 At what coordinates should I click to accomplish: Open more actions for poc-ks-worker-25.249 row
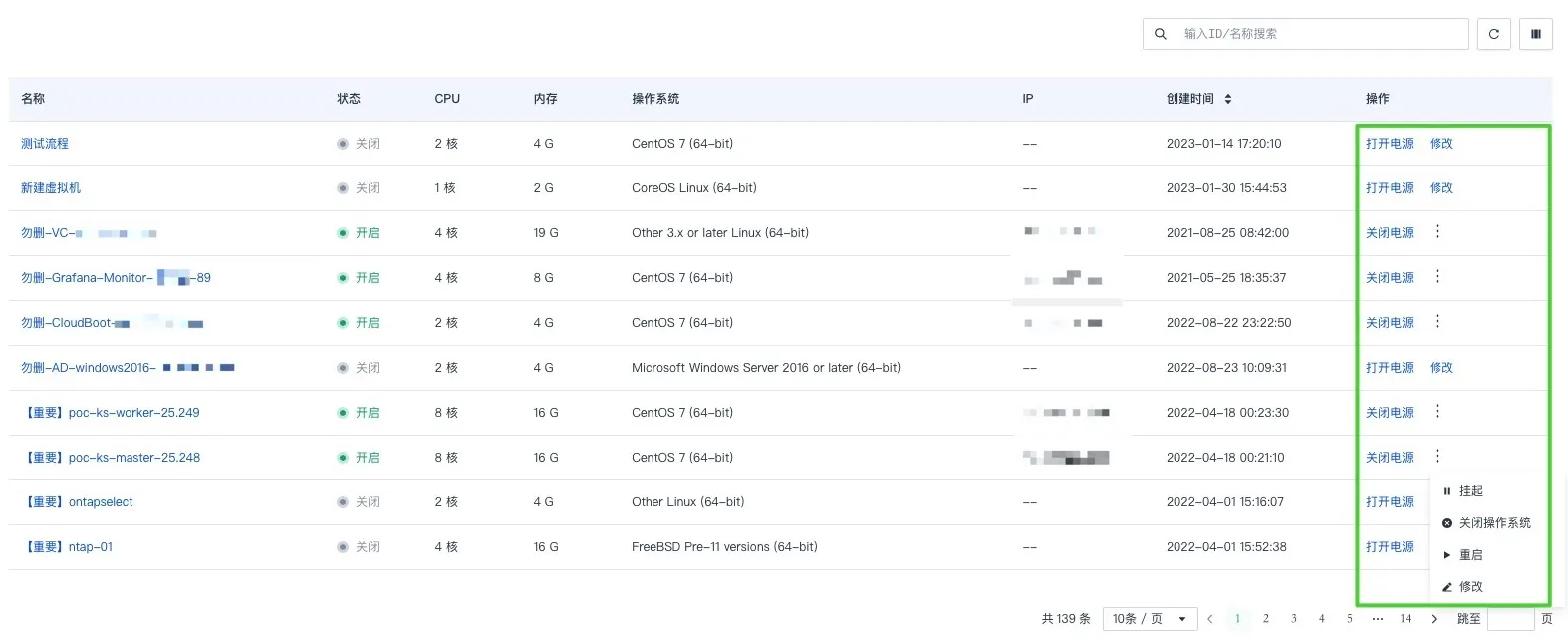pos(1437,411)
